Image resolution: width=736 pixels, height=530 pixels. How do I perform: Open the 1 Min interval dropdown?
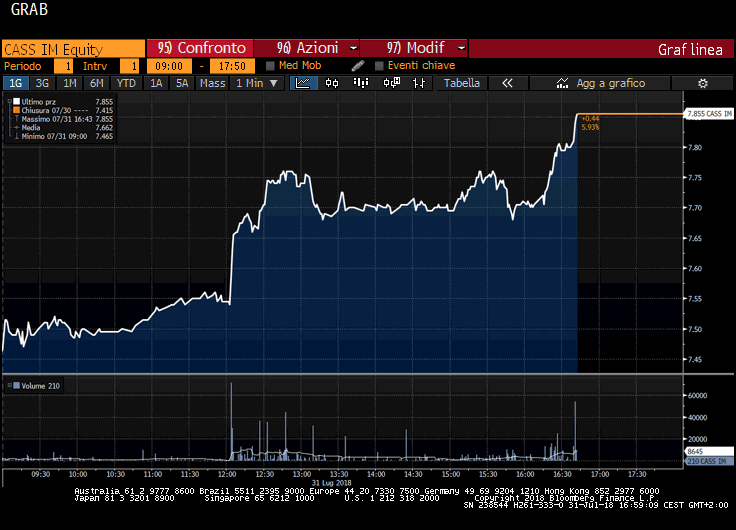[256, 83]
